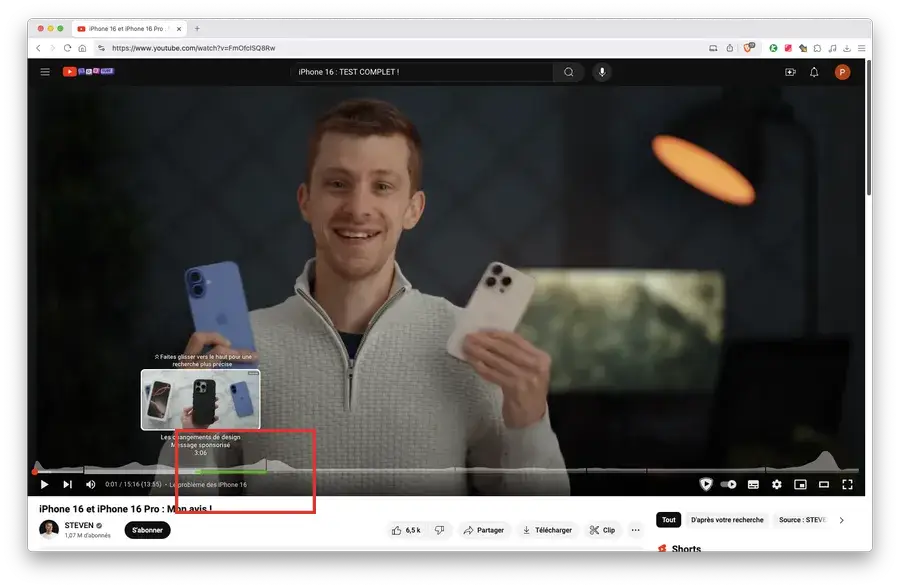Start voice search with microphone icon

click(602, 72)
